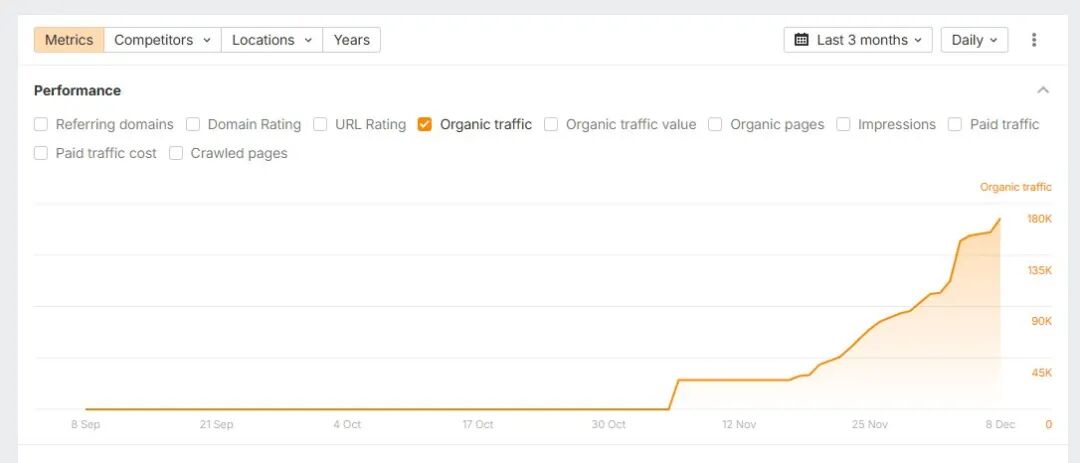Select the Paid traffic checkbox
This screenshot has width=1080, height=463.
(955, 125)
